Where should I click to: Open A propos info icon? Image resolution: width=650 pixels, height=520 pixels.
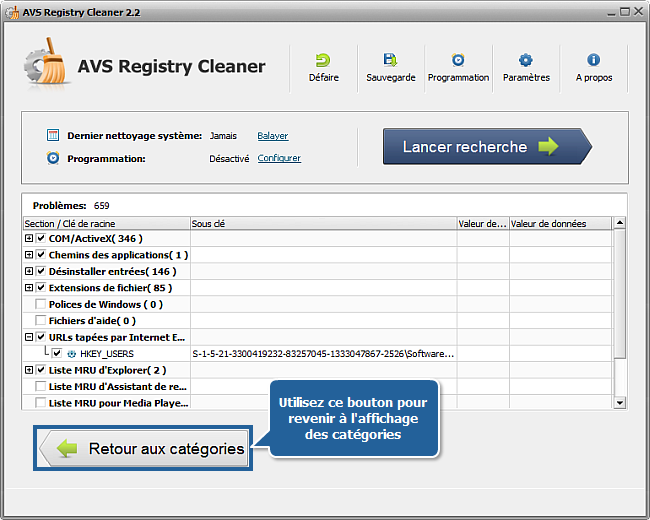pos(593,60)
